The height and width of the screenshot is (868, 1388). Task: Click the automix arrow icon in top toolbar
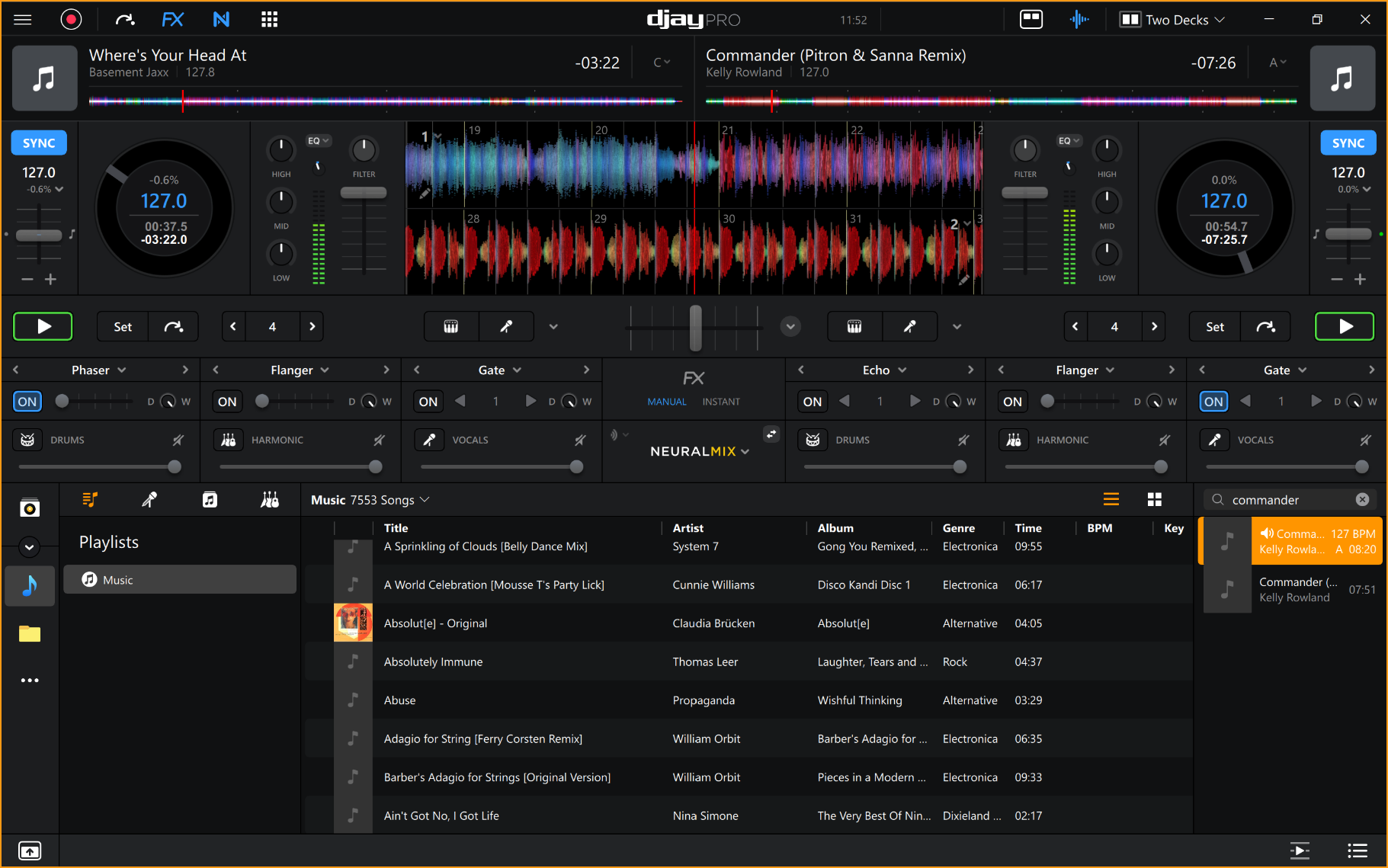click(125, 20)
